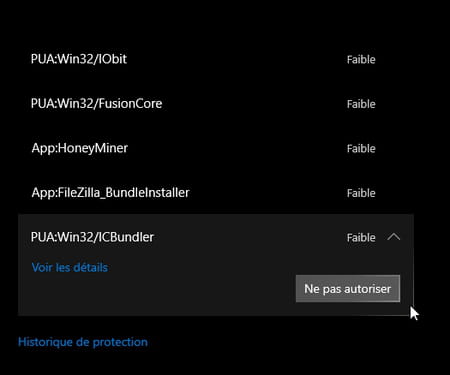The image size is (450, 375).
Task: Click the Ne pas autoriser button
Action: [x=348, y=289]
